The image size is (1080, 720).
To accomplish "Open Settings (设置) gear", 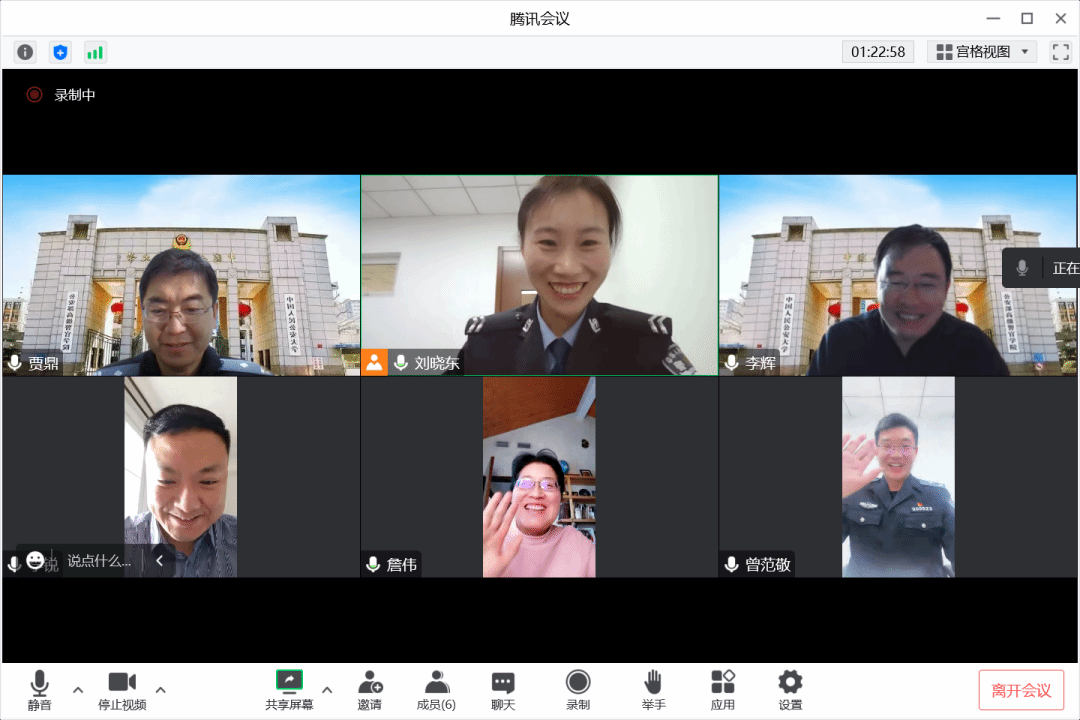I will (x=790, y=690).
